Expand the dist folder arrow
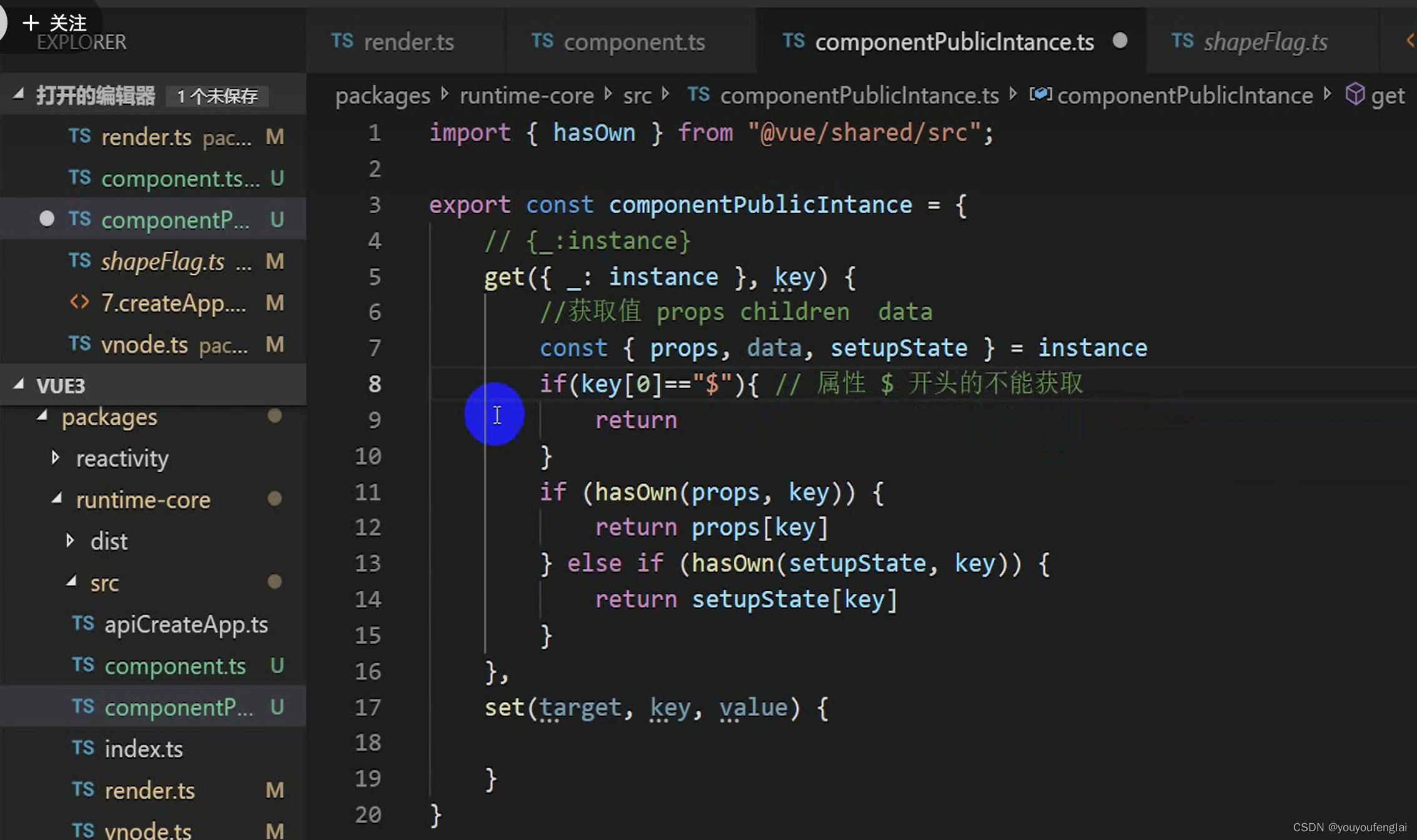Screen dimensions: 1417x840 click(x=71, y=540)
